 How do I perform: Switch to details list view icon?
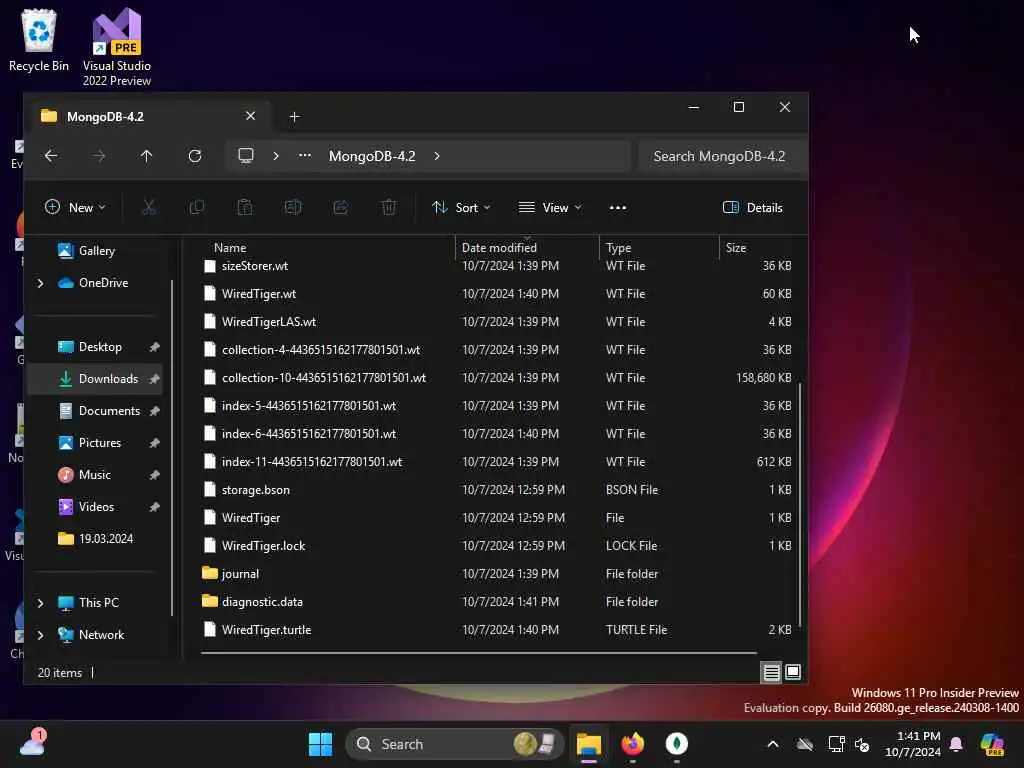tap(771, 672)
